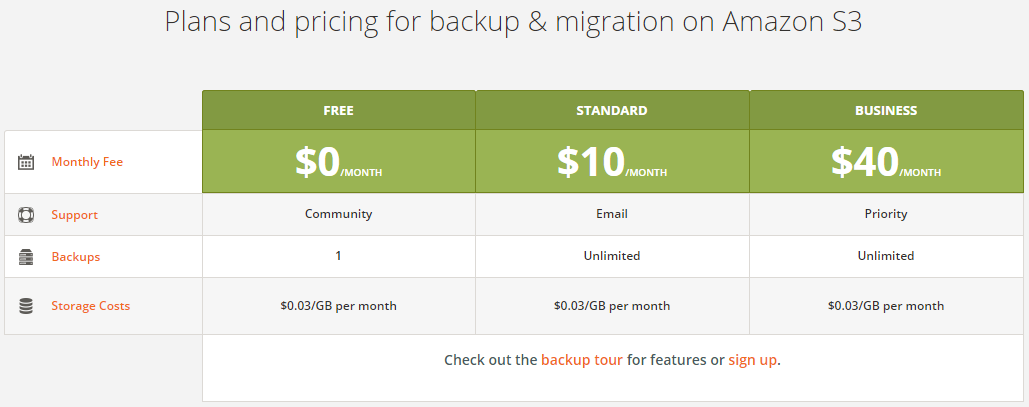This screenshot has width=1029, height=407.
Task: Click the server Backups icon
Action: pyautogui.click(x=26, y=257)
